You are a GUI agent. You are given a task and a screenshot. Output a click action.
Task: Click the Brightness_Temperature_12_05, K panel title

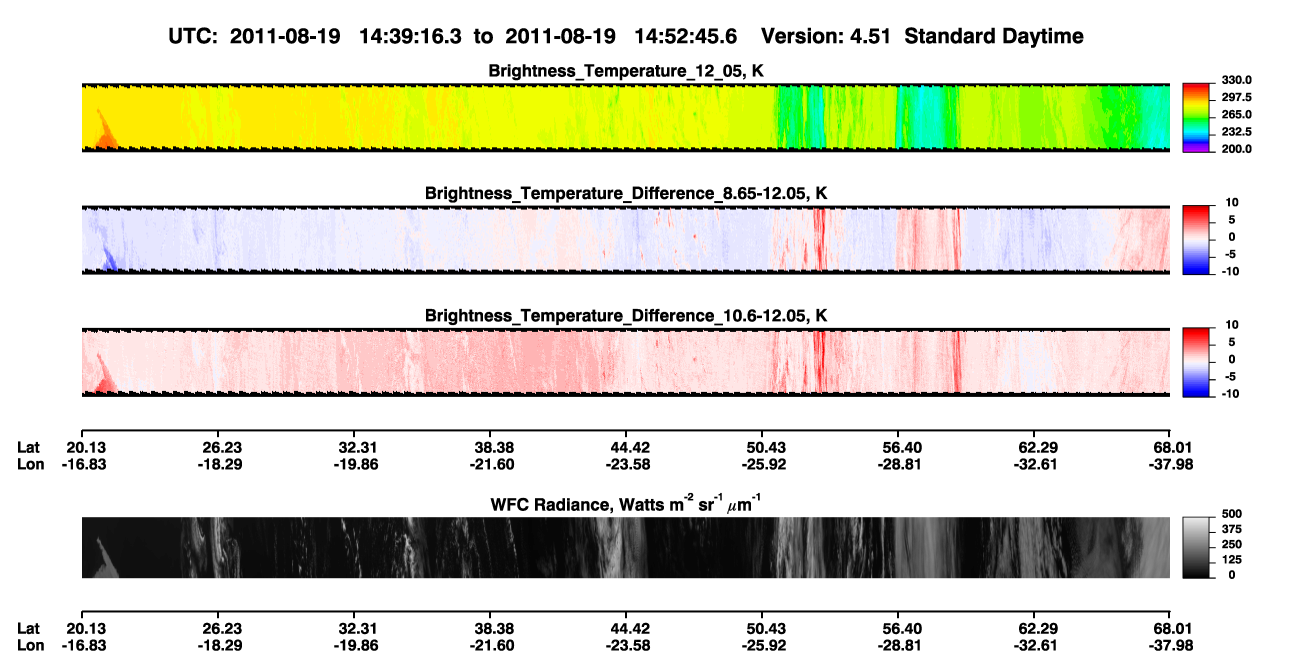[626, 71]
